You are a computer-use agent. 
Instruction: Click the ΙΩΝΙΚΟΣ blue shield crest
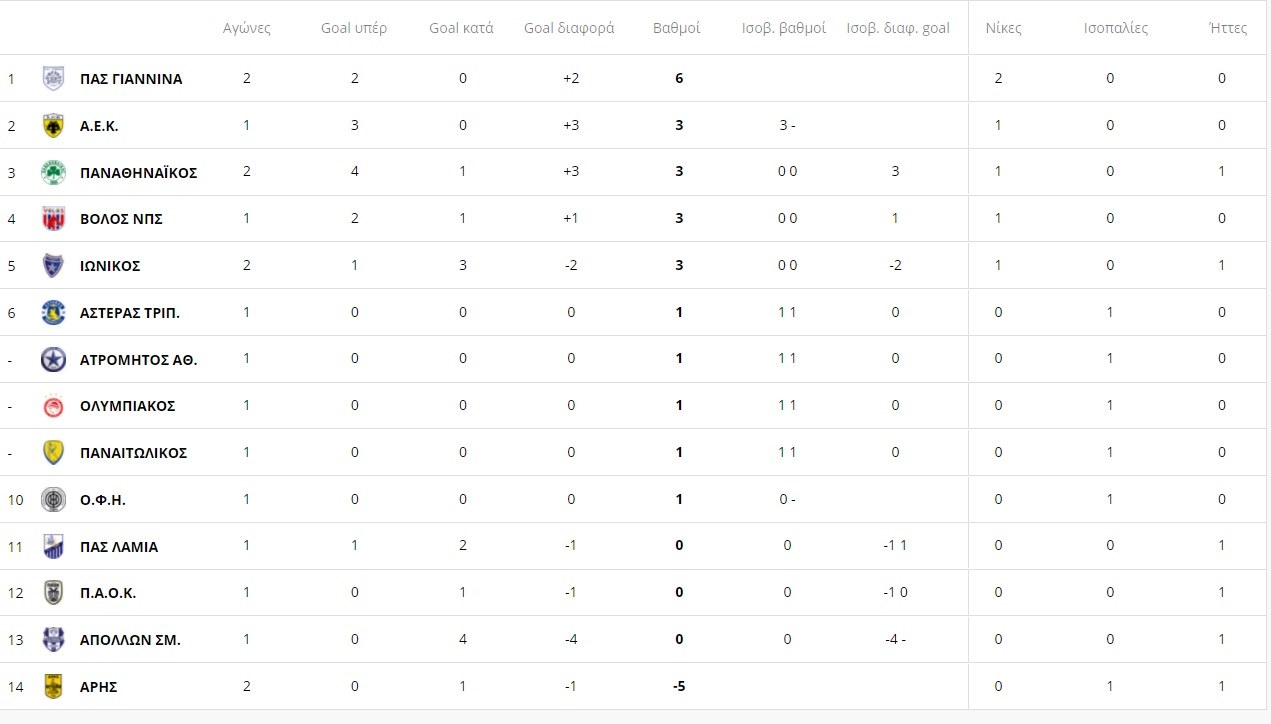(x=53, y=266)
